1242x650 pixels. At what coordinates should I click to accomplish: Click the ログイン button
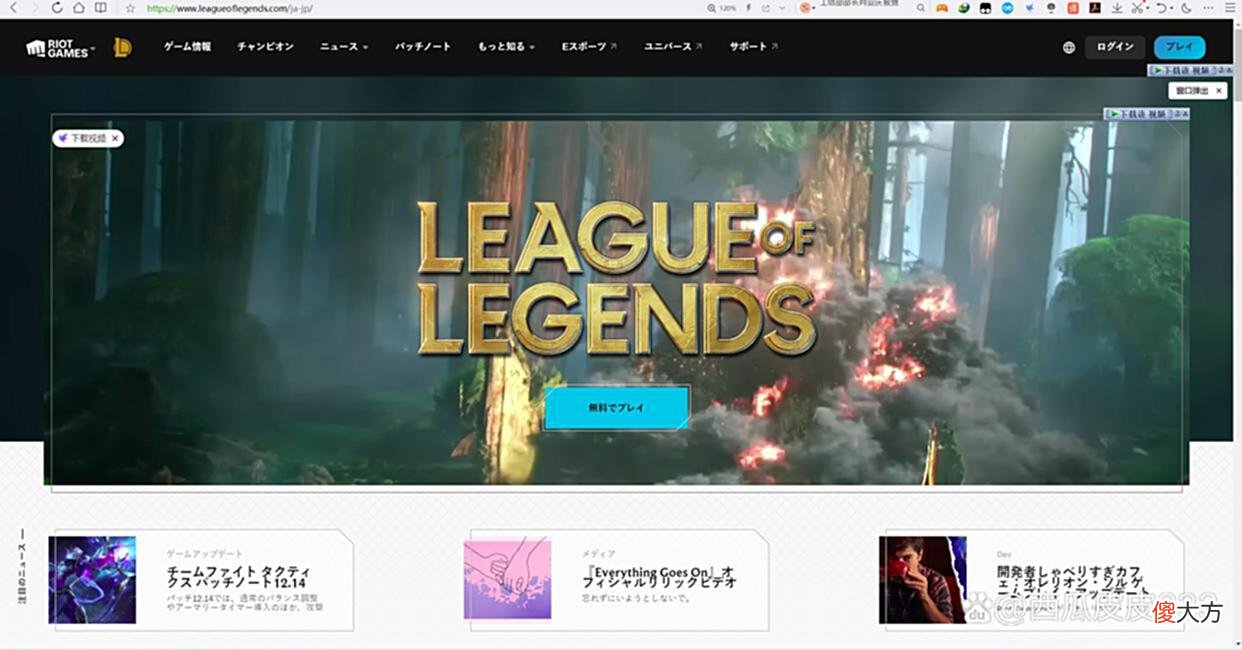1115,47
